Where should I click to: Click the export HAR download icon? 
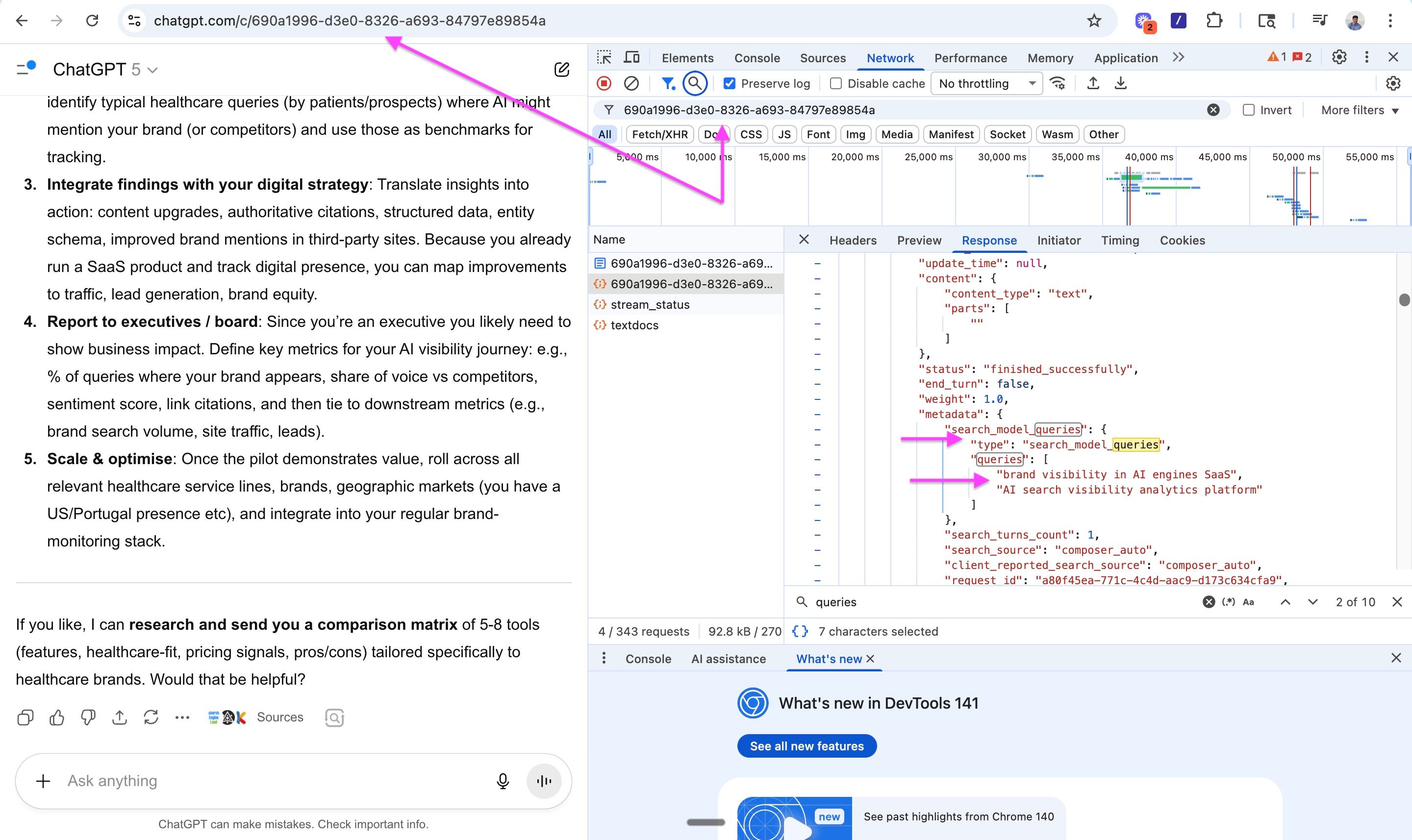pyautogui.click(x=1120, y=84)
